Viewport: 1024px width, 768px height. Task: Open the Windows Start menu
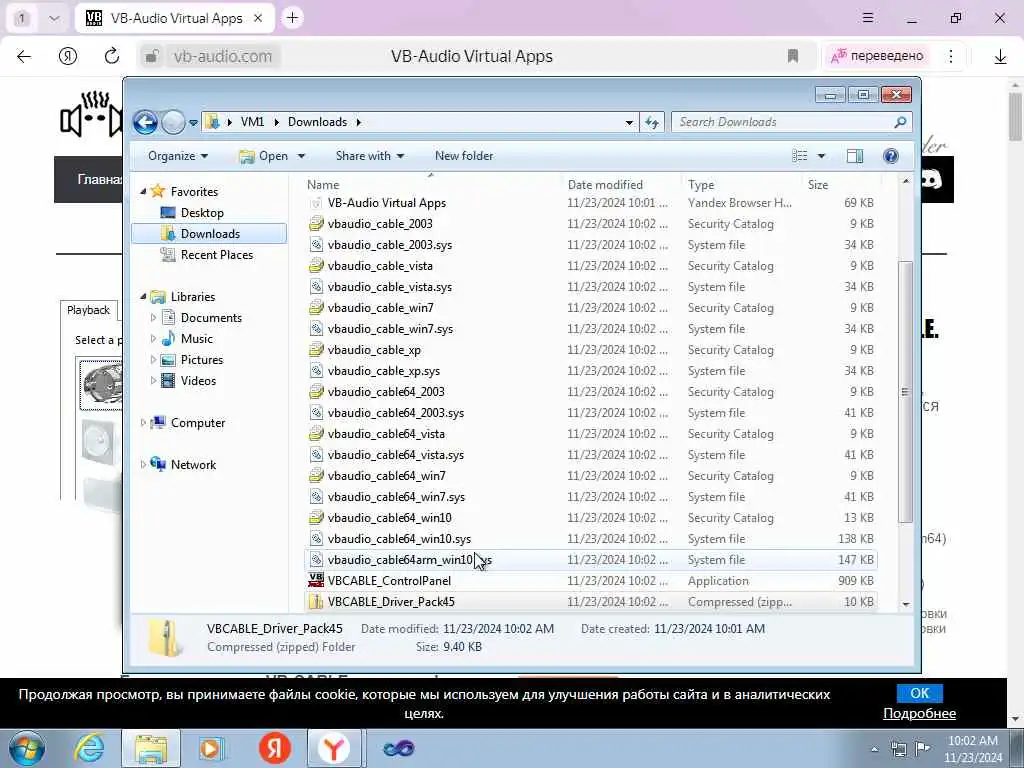tap(26, 748)
